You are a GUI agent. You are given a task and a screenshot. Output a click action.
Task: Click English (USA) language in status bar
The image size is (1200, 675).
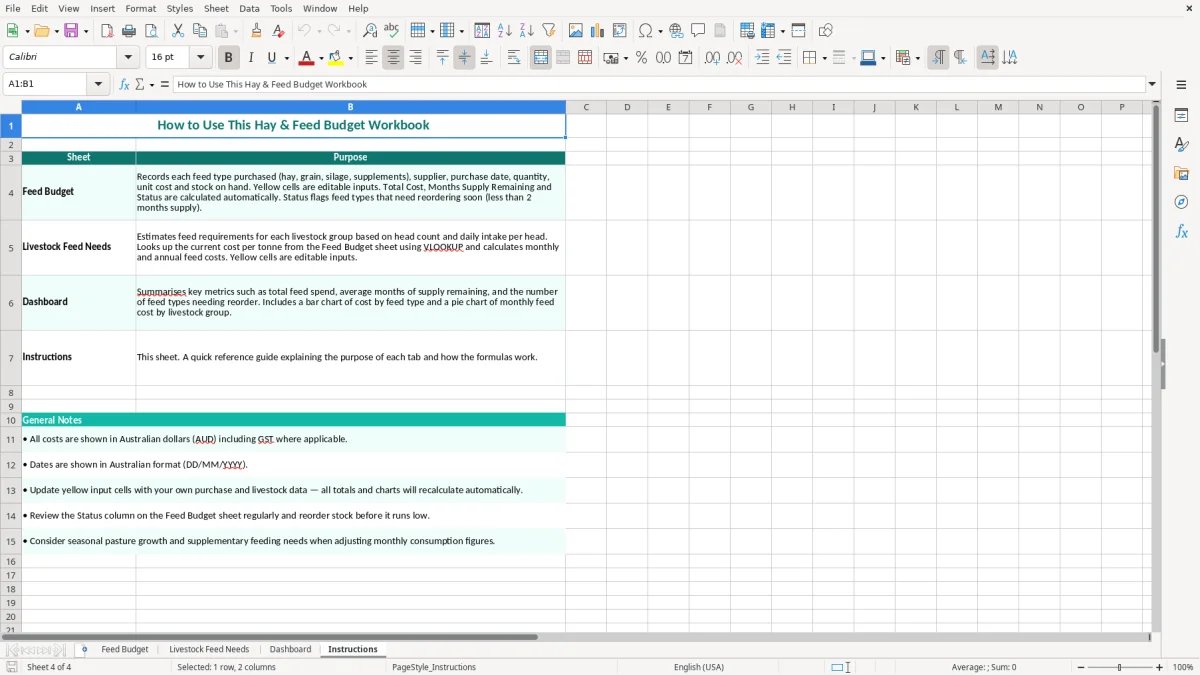699,667
